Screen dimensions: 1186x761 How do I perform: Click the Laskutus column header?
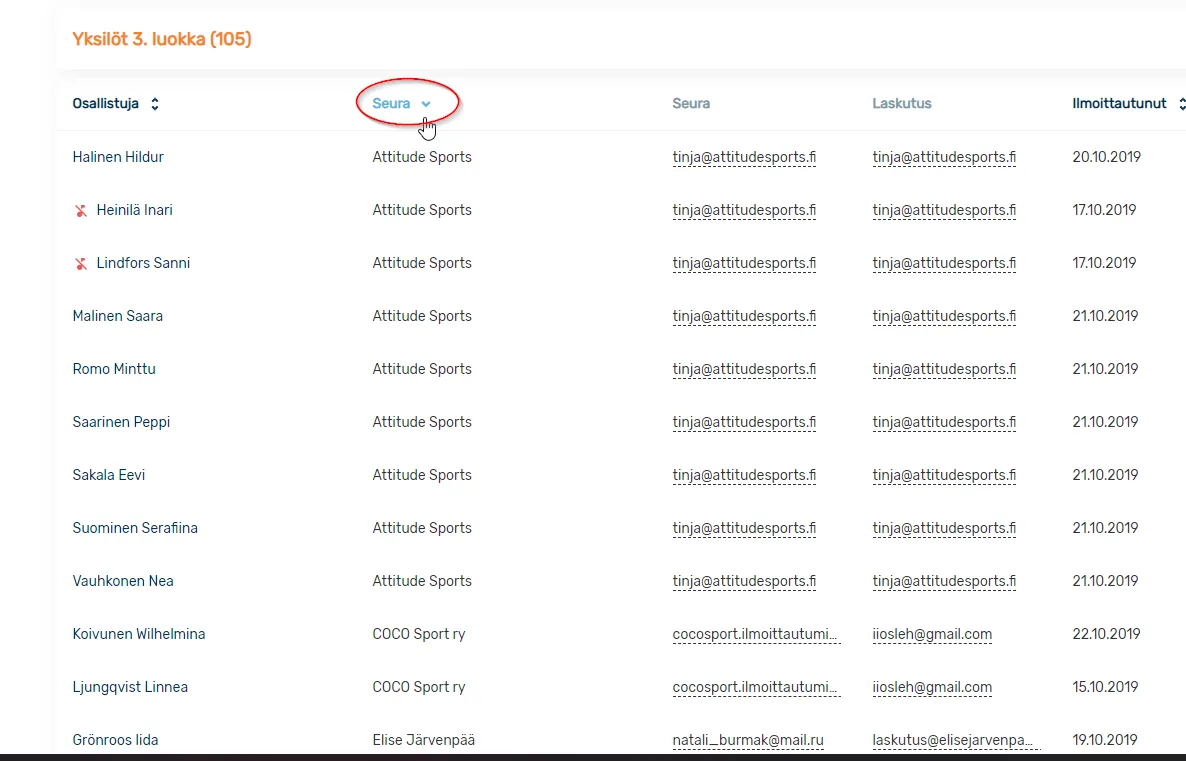[902, 104]
